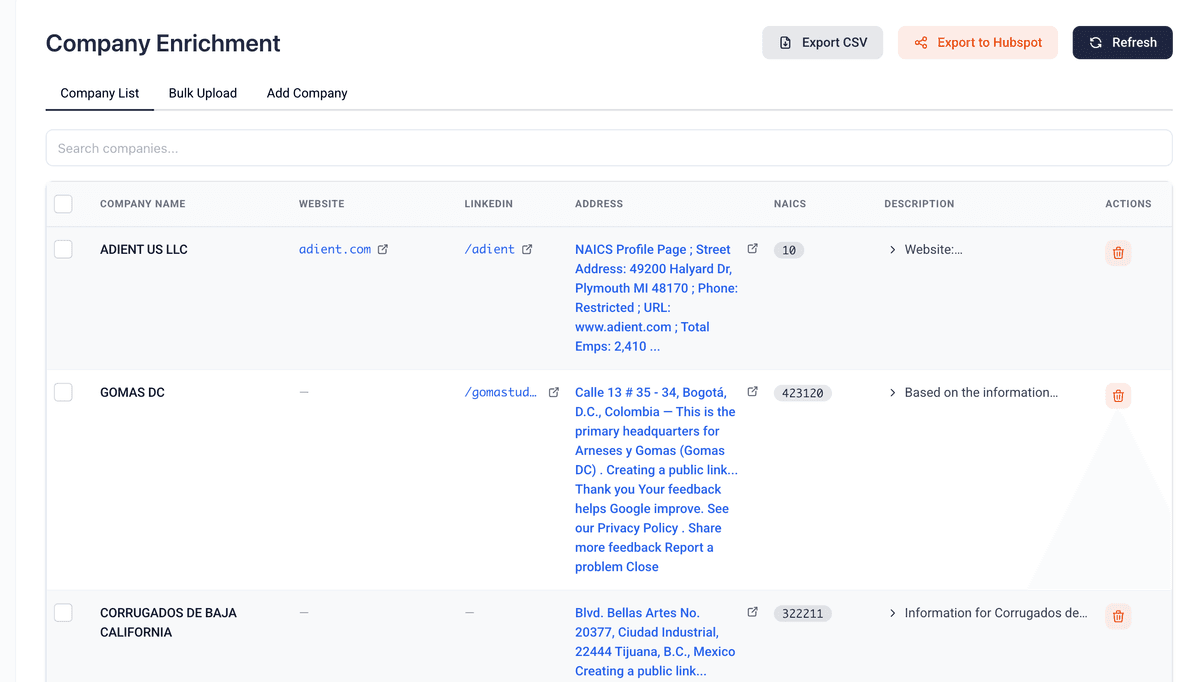Viewport: 1200px width, 682px height.
Task: Click the NAICS code 423120 badge
Action: (x=802, y=393)
